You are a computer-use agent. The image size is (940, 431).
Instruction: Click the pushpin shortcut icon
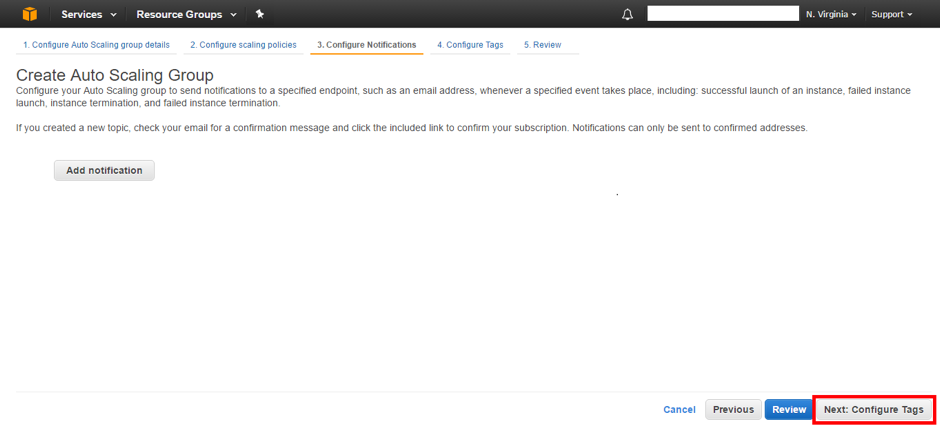tap(260, 14)
